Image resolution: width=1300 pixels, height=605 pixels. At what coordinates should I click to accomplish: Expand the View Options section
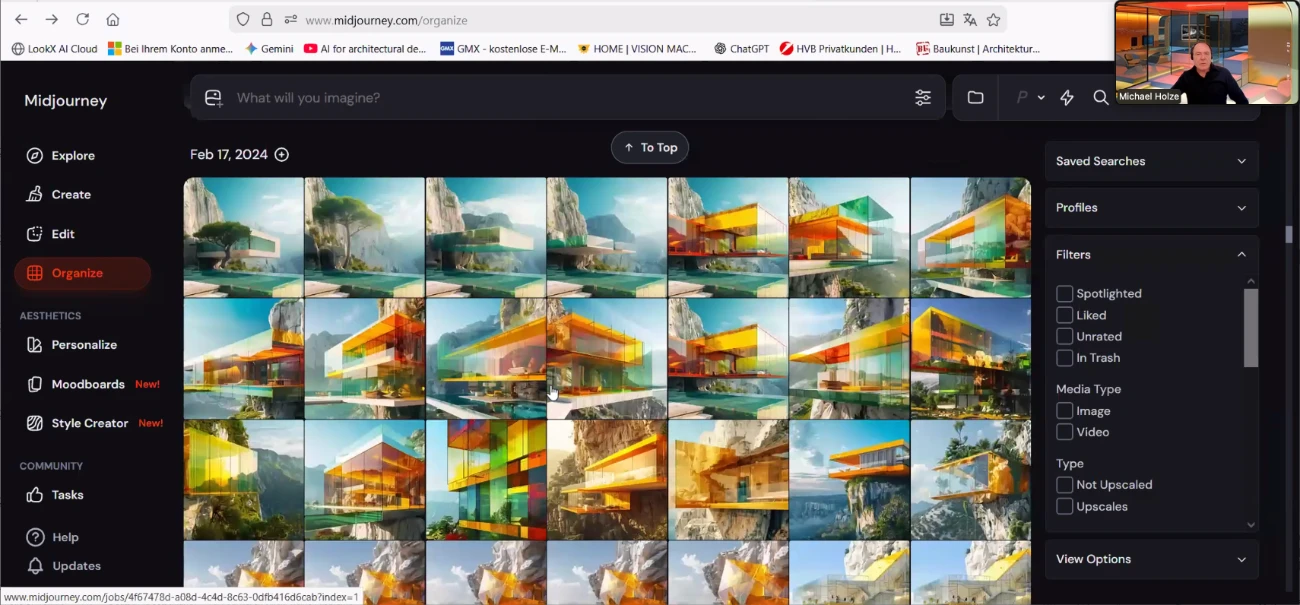[1151, 559]
